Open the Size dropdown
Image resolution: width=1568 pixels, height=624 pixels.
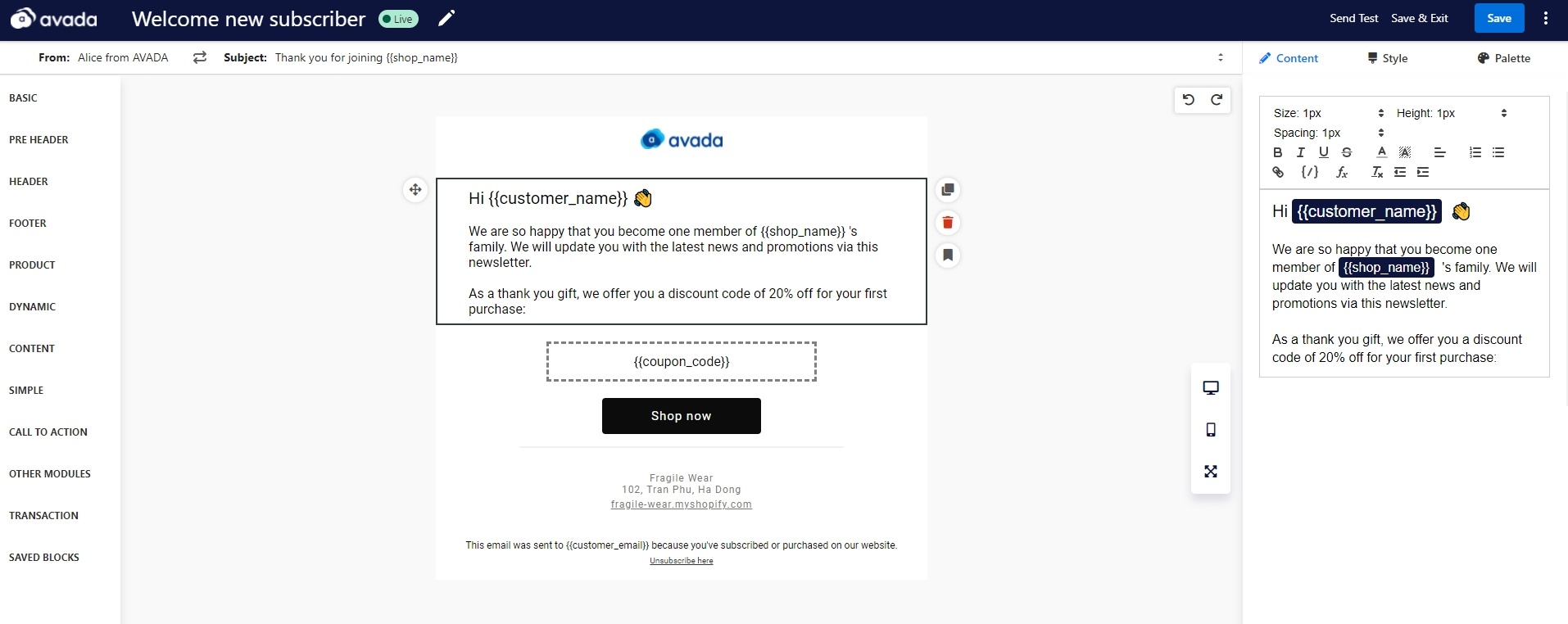[x=1328, y=113]
